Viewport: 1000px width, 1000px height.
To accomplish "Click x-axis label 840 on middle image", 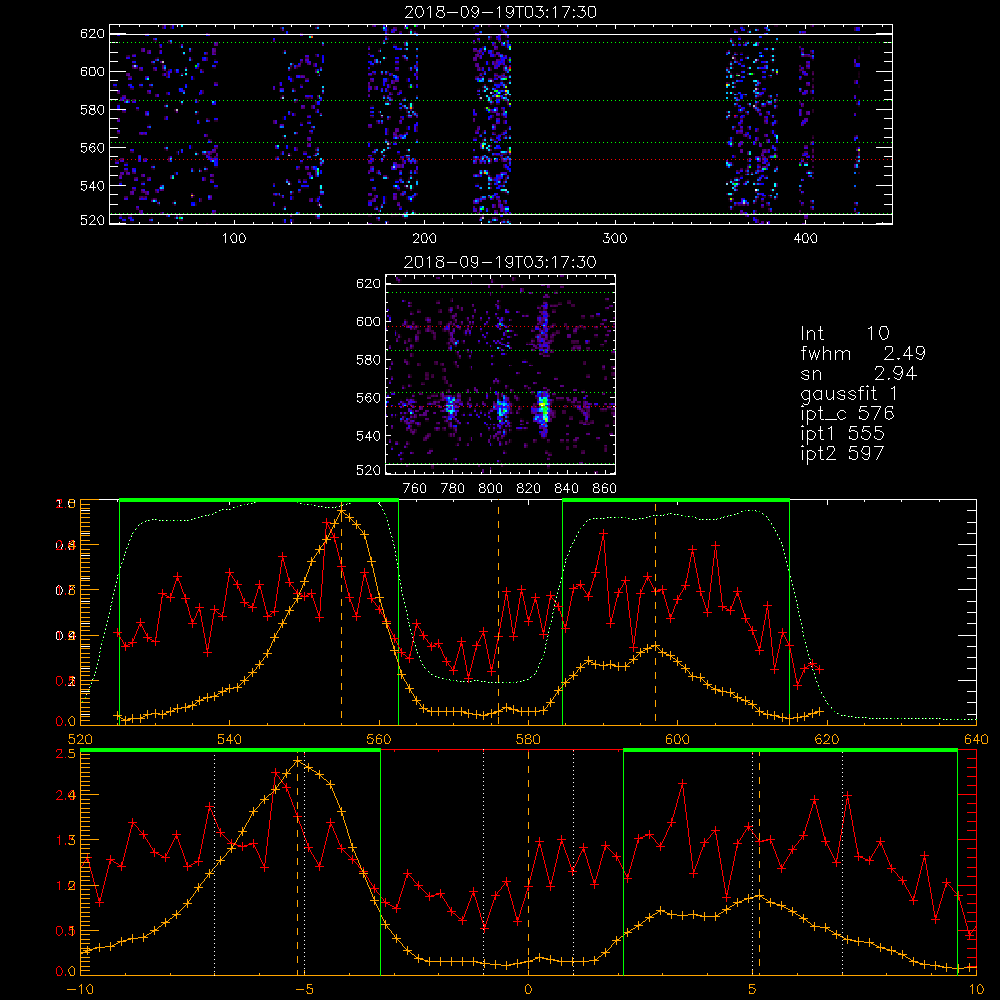I will point(566,489).
